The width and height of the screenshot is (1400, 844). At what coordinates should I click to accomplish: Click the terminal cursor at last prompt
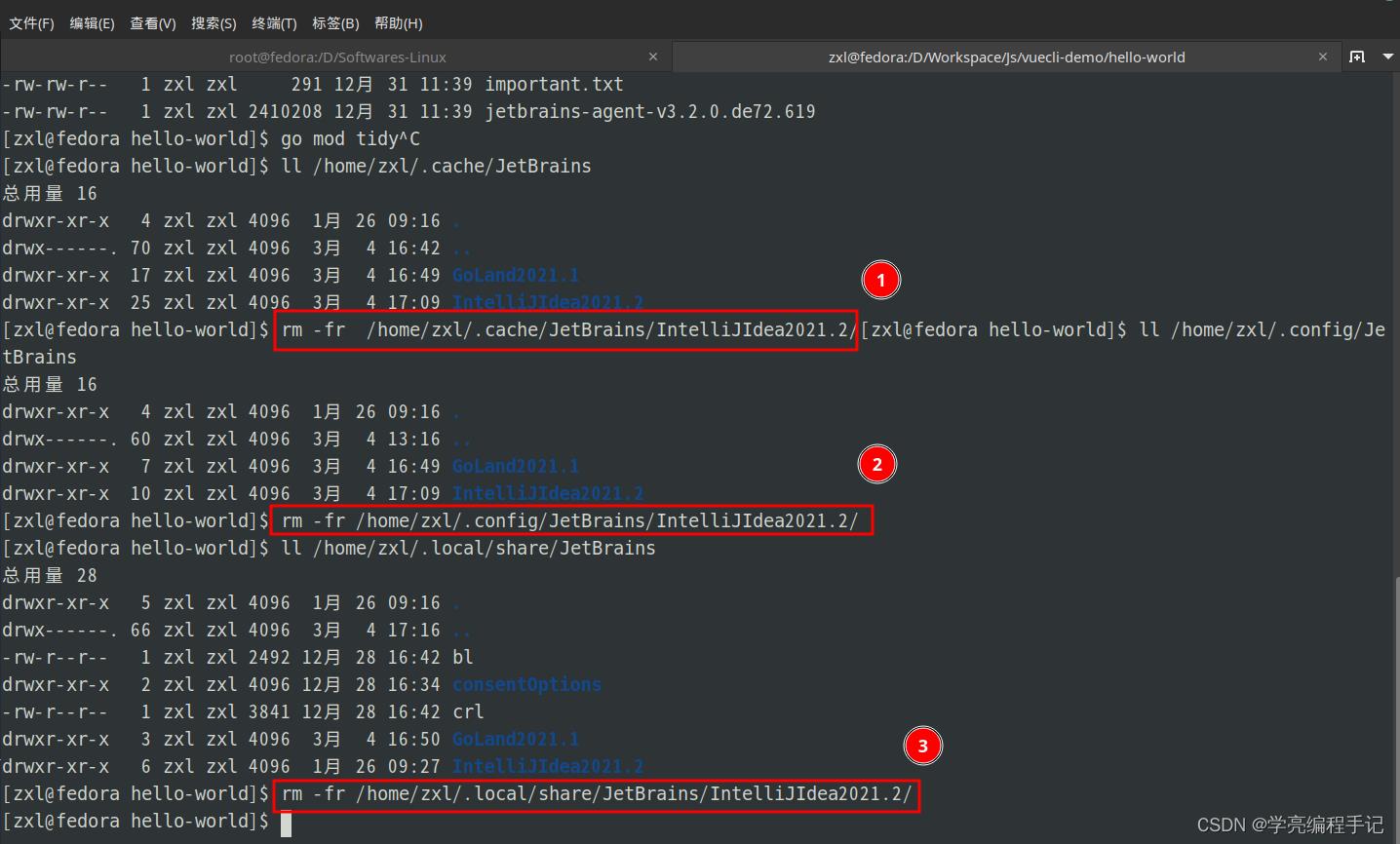click(286, 824)
